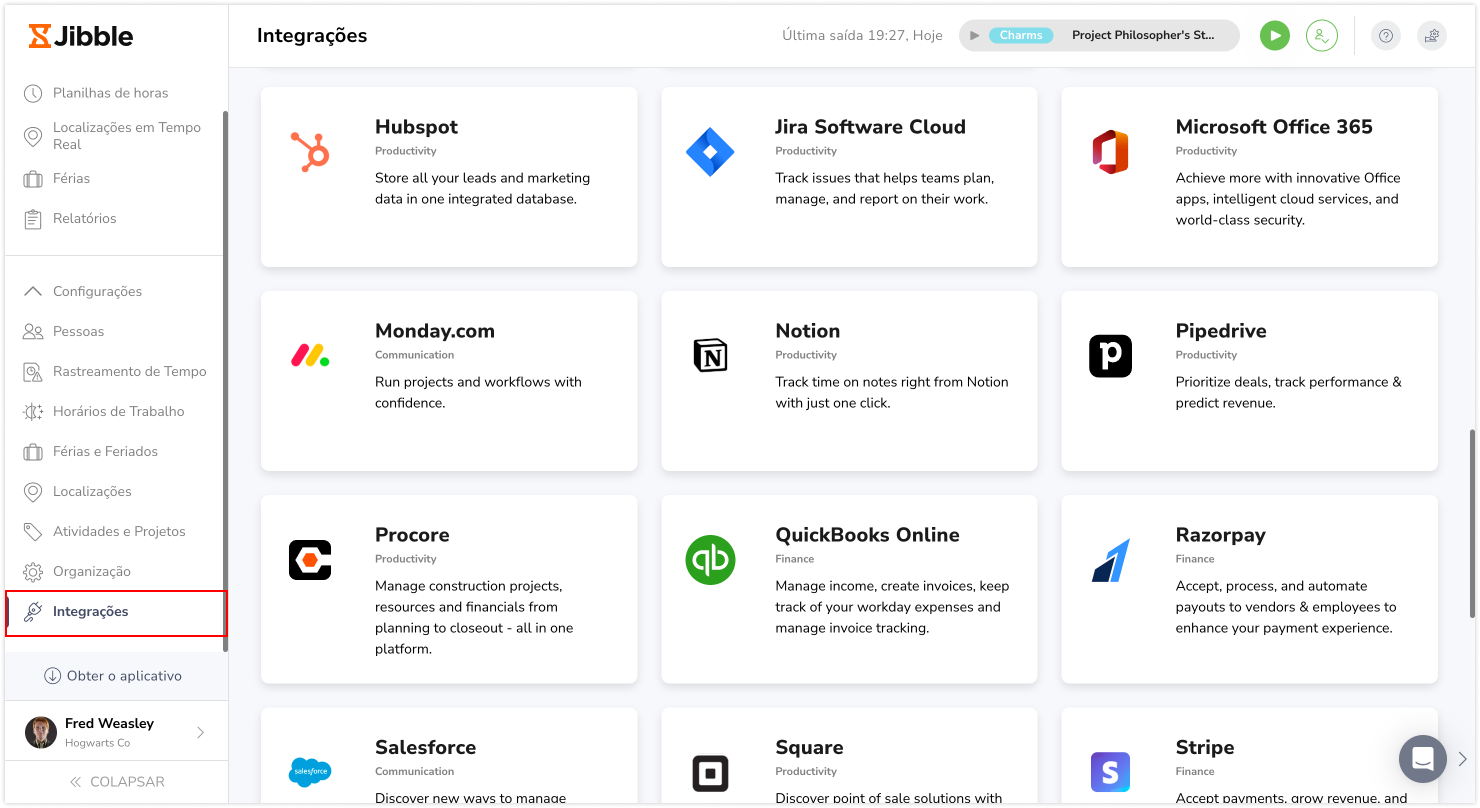The width and height of the screenshot is (1480, 808).
Task: Collapse the Configurações section
Action: pos(33,291)
